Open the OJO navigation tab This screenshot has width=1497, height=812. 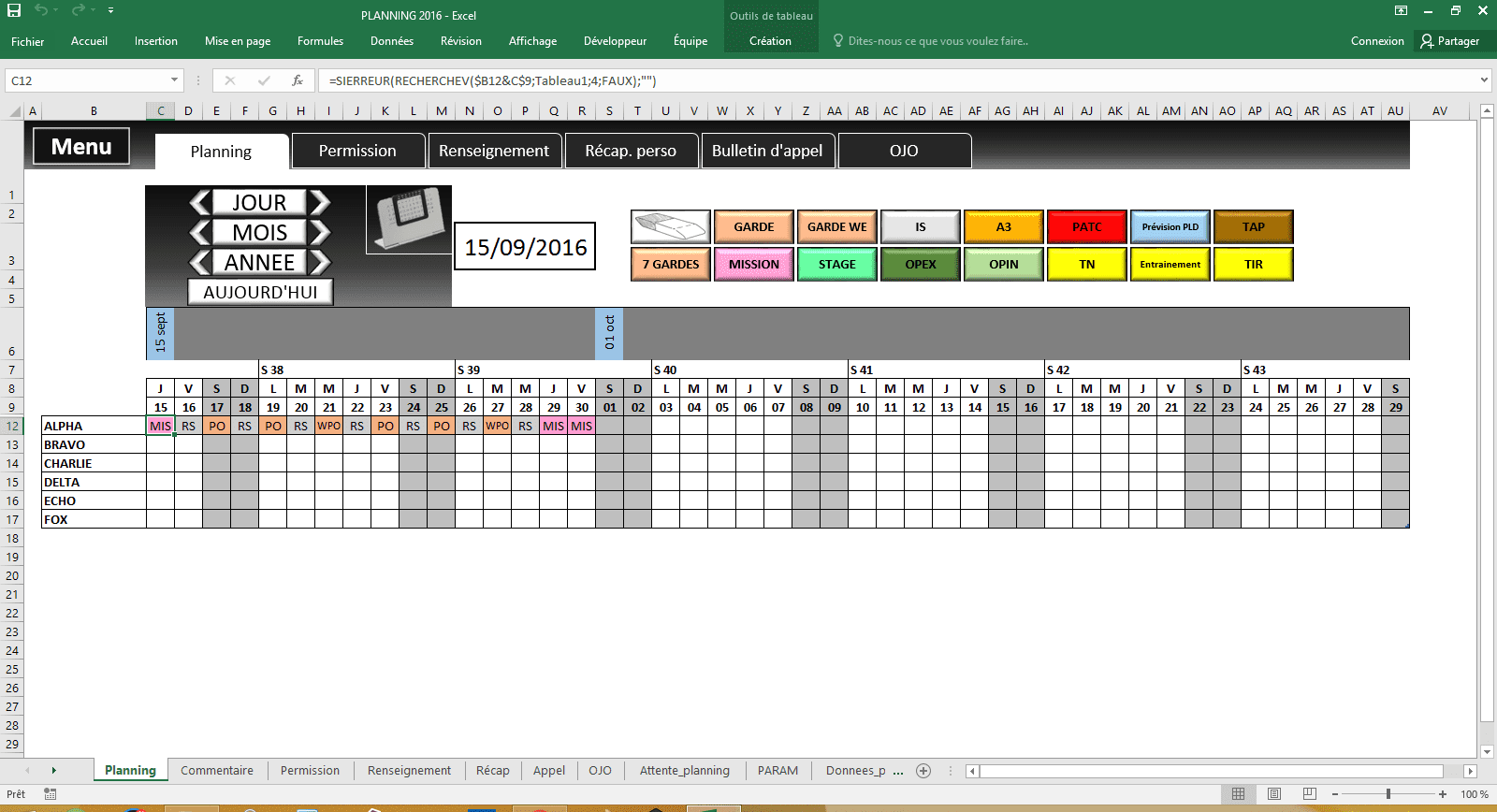point(904,151)
